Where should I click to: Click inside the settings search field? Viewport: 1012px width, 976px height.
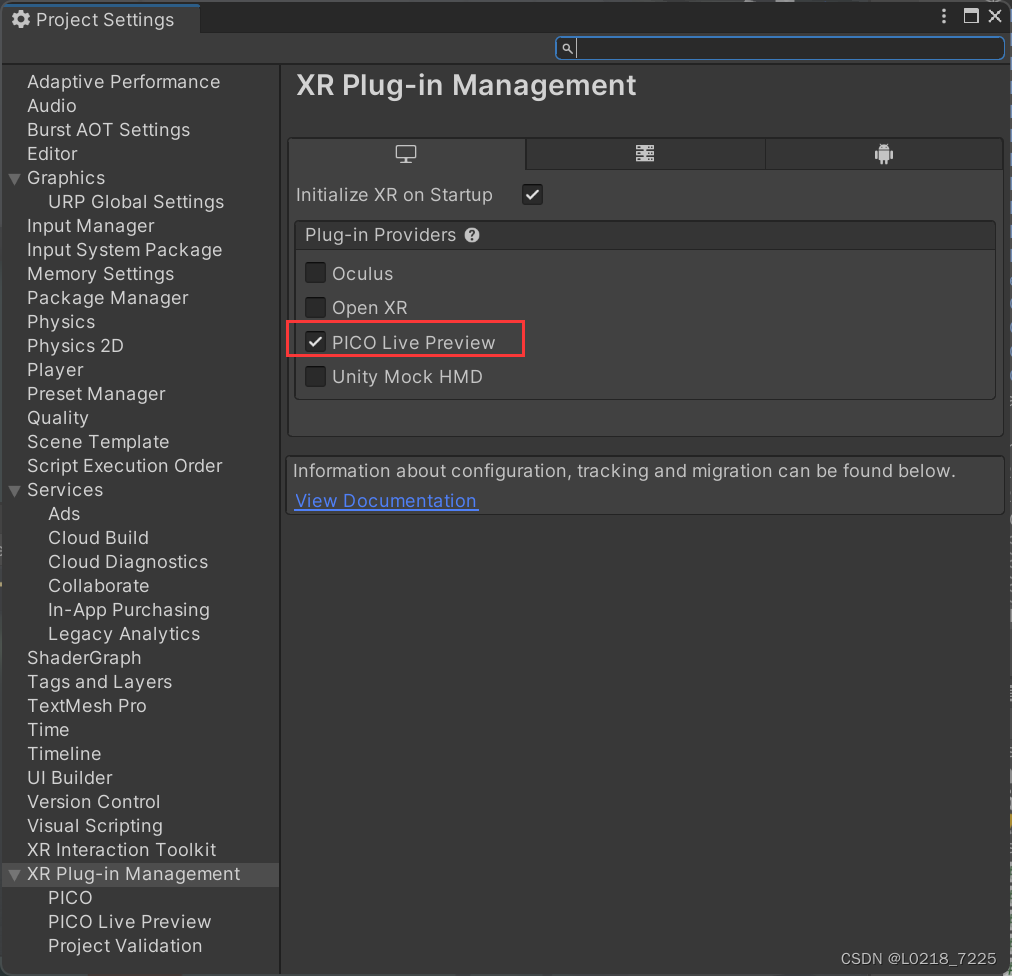point(780,47)
